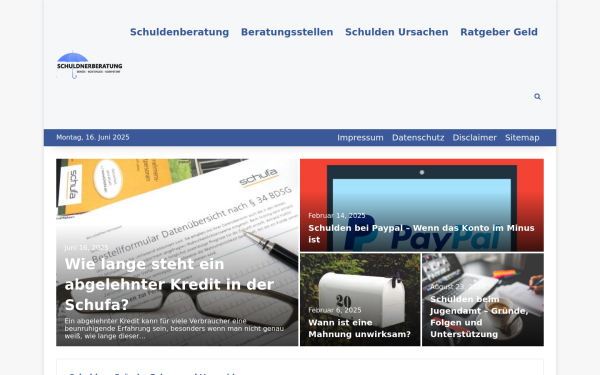Open article Wann ist eine Mahnung unwirksam
600x375 pixels.
pos(359,328)
